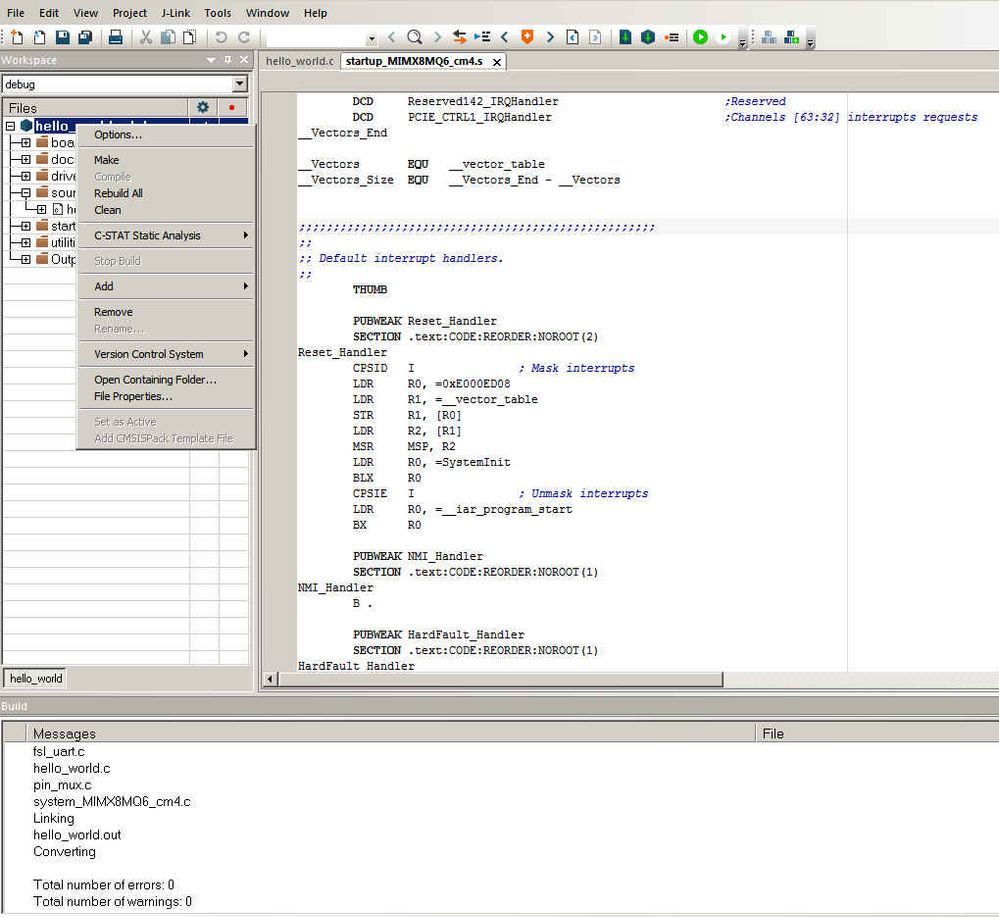Click the Messages column header in Build
Image resolution: width=999 pixels, height=917 pixels.
click(391, 733)
